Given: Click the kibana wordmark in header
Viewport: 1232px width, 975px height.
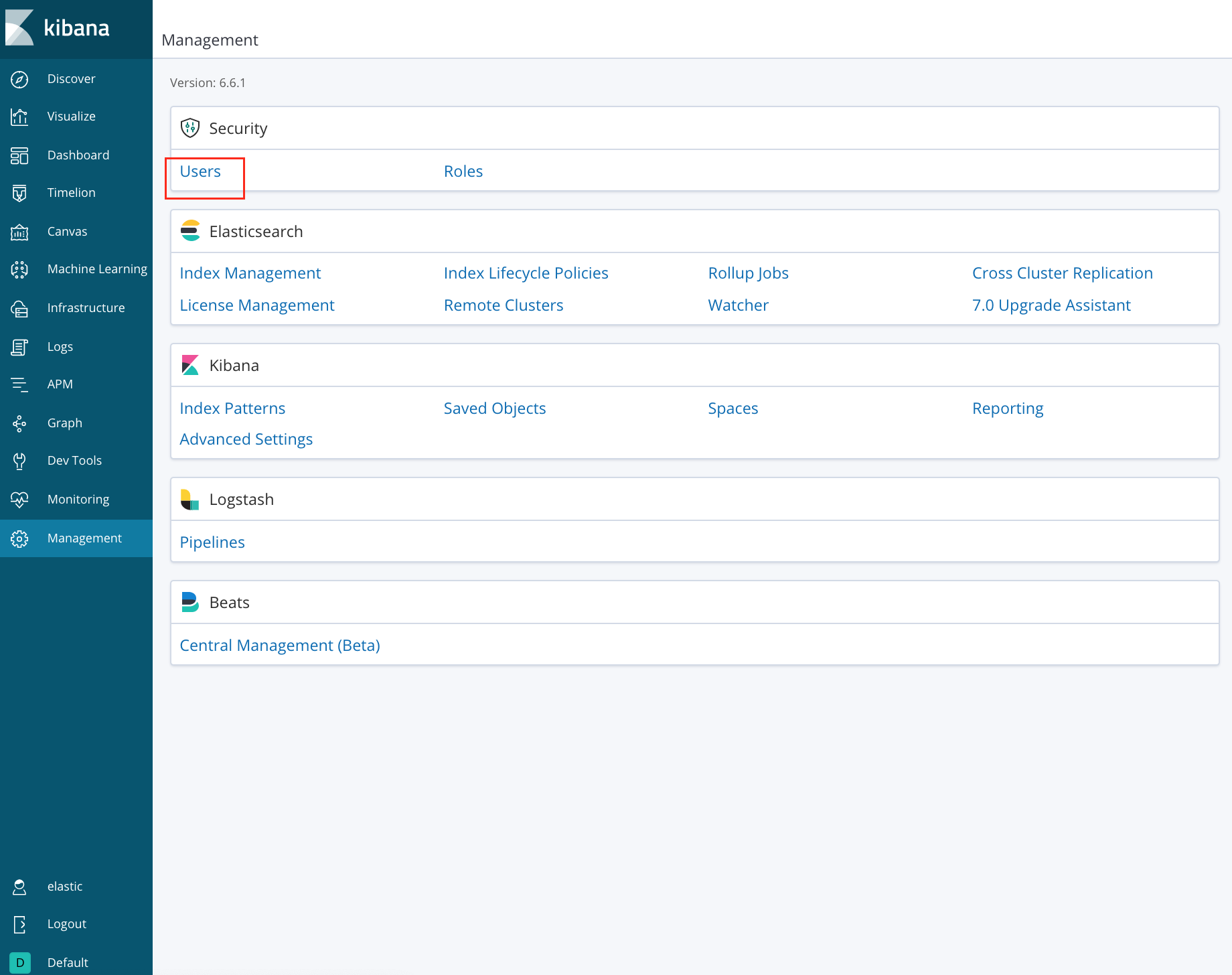Looking at the screenshot, I should [76, 28].
